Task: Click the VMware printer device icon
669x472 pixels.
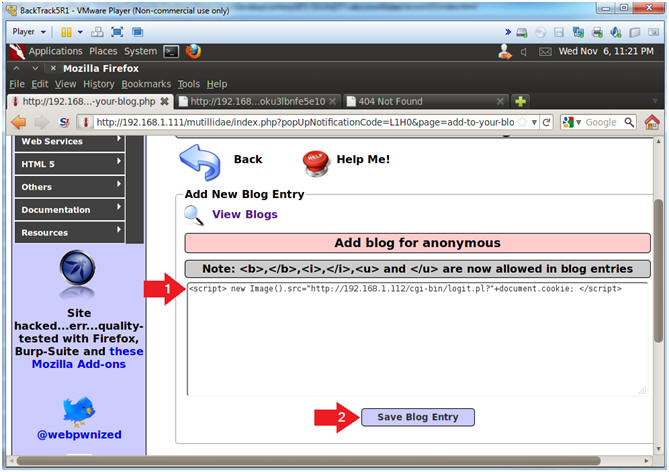Action: tap(597, 32)
